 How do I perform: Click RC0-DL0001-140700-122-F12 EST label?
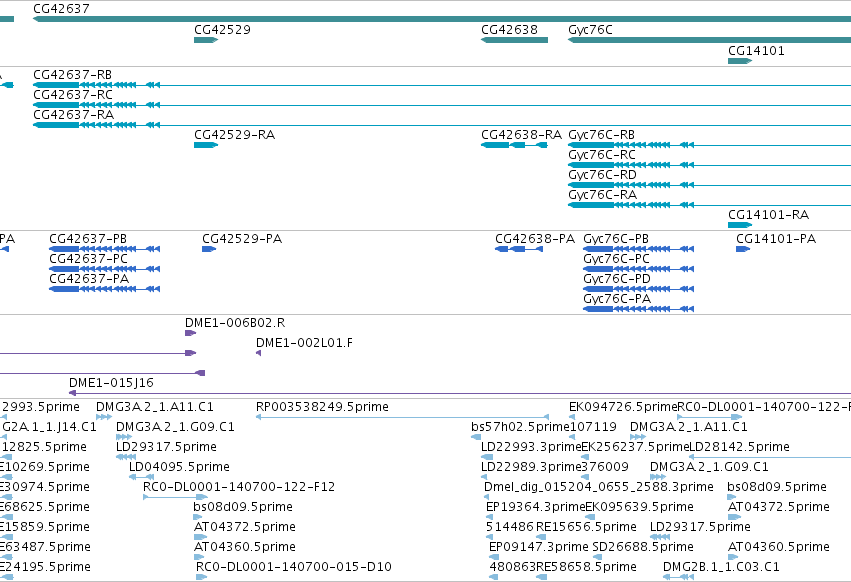[239, 487]
